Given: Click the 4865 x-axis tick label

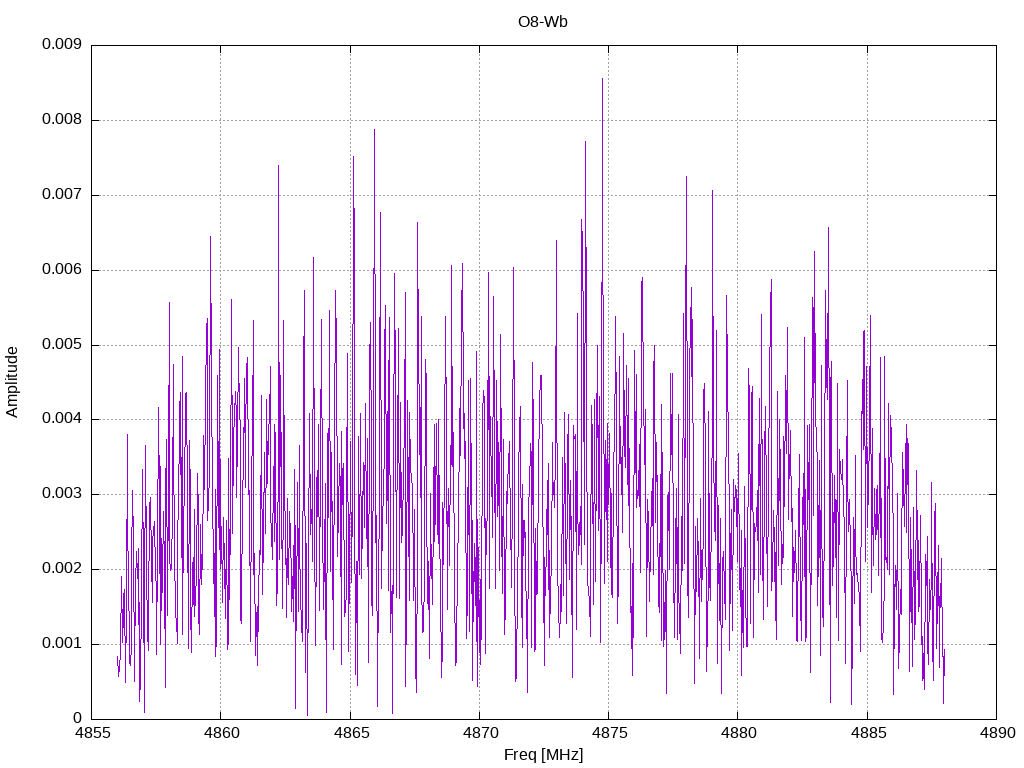Looking at the screenshot, I should [x=350, y=733].
